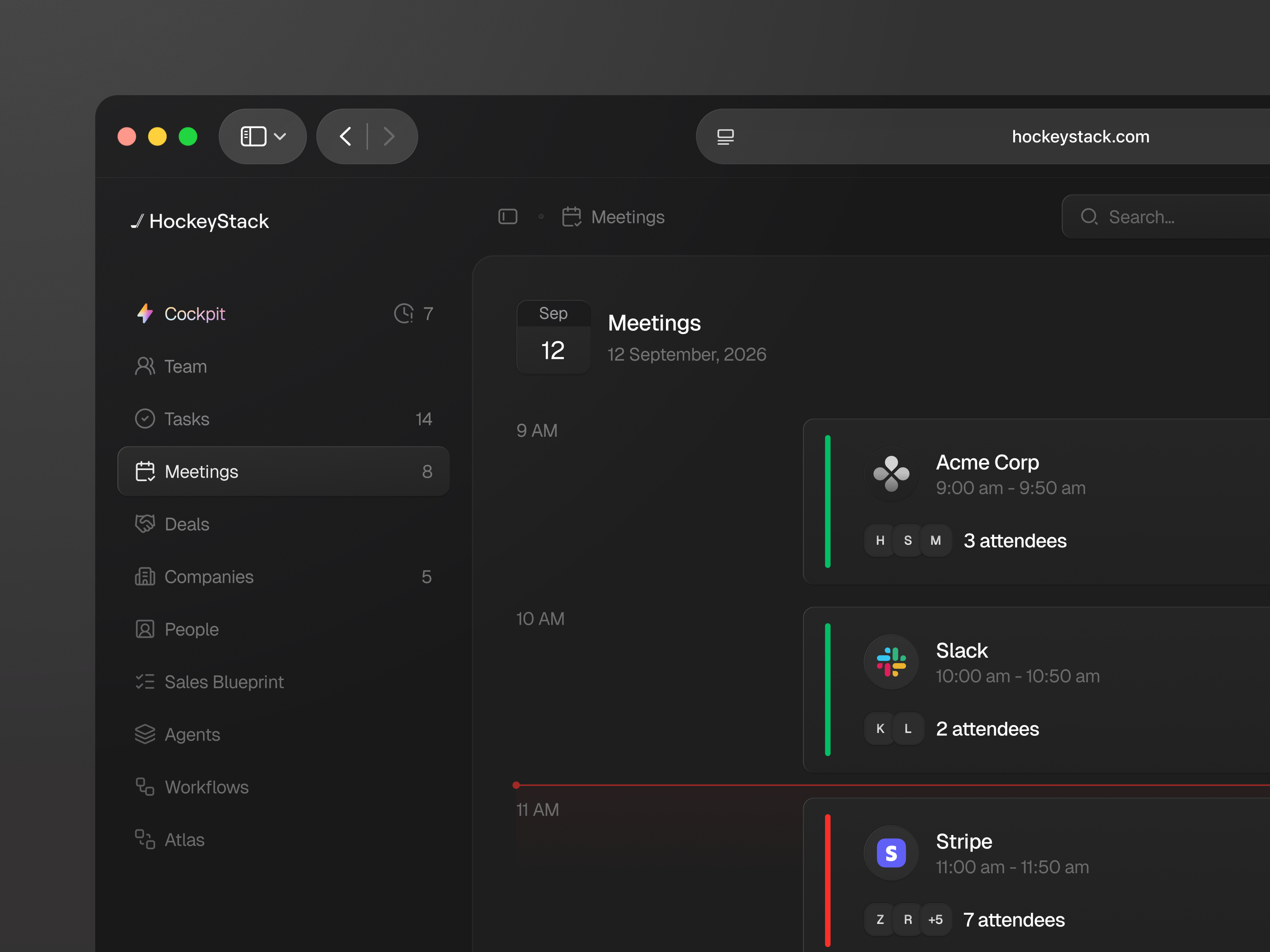Open Sales Blueprint
The image size is (1270, 952).
point(283,682)
